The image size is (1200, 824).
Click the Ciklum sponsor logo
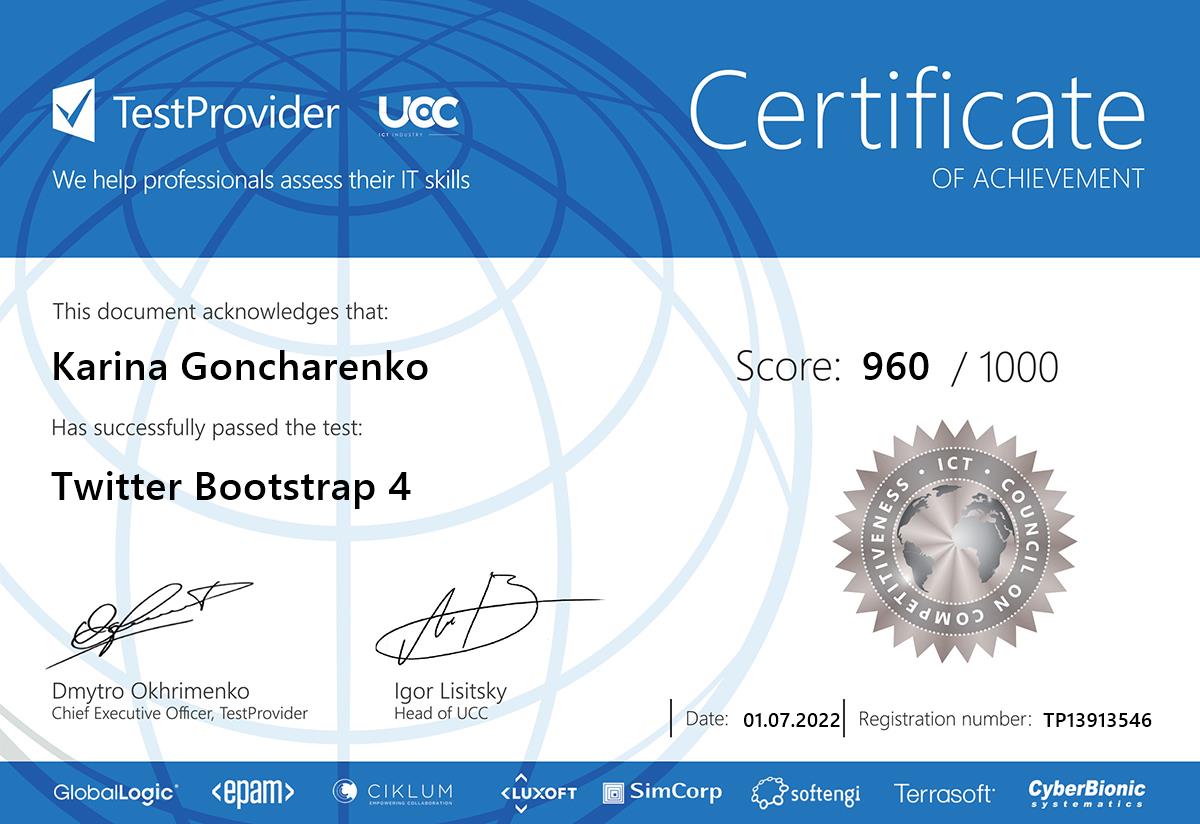click(x=393, y=793)
